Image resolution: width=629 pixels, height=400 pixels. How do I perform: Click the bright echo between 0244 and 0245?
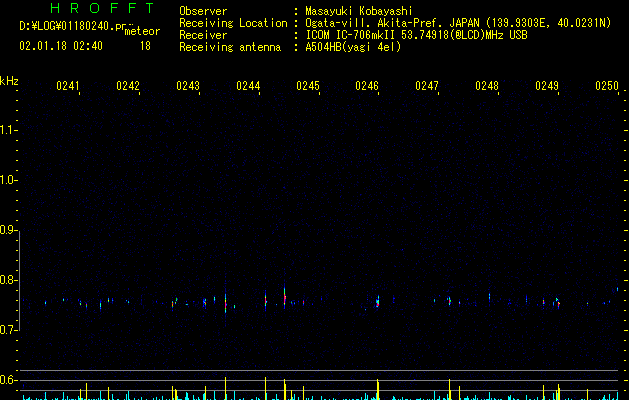284,298
